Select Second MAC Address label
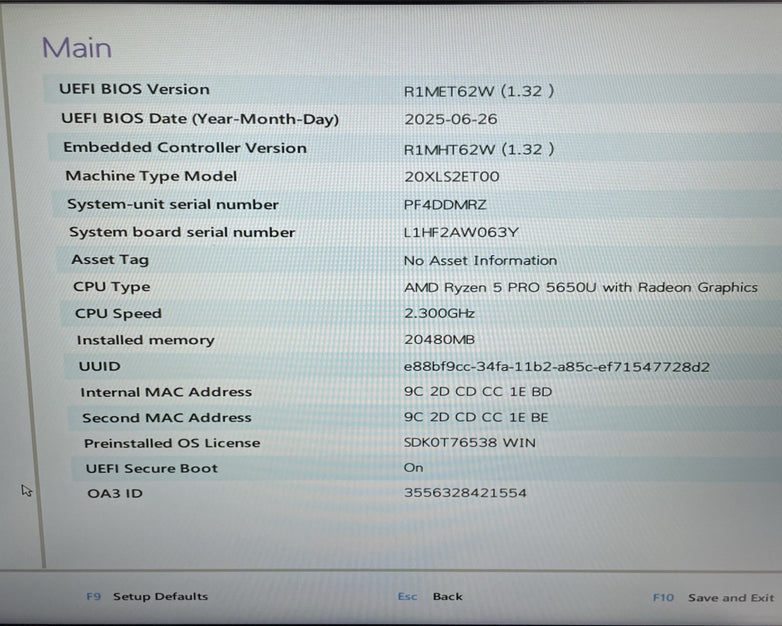Screen dimensions: 782x626 pyautogui.click(x=167, y=417)
